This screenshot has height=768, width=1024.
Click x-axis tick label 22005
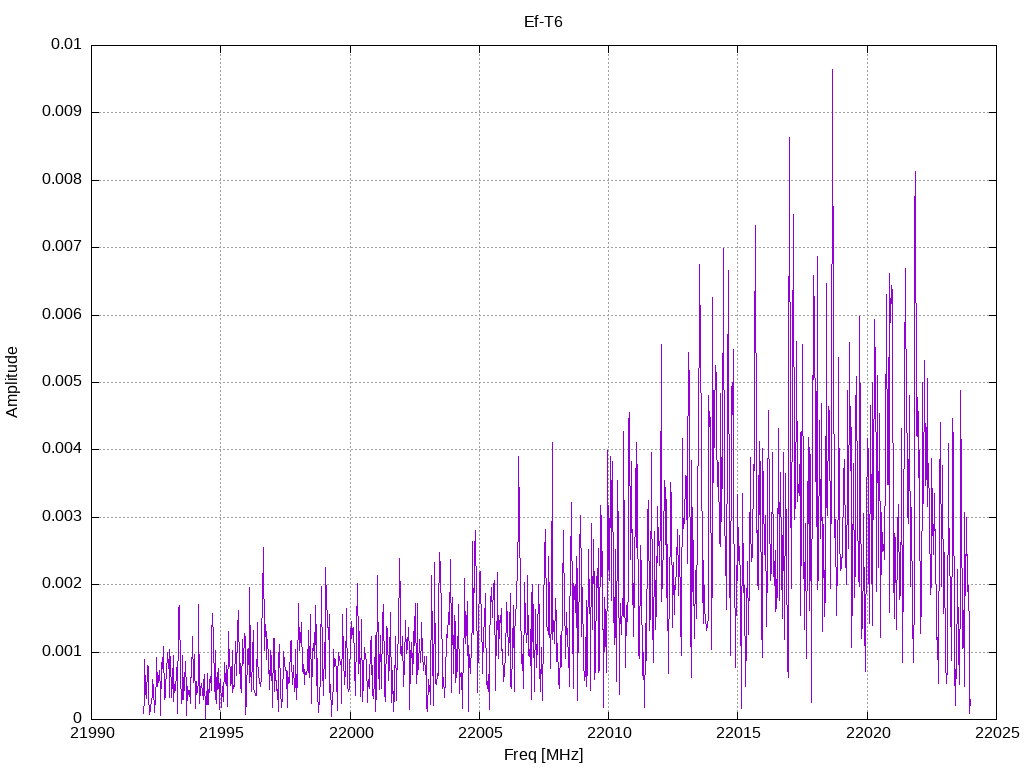coord(479,733)
